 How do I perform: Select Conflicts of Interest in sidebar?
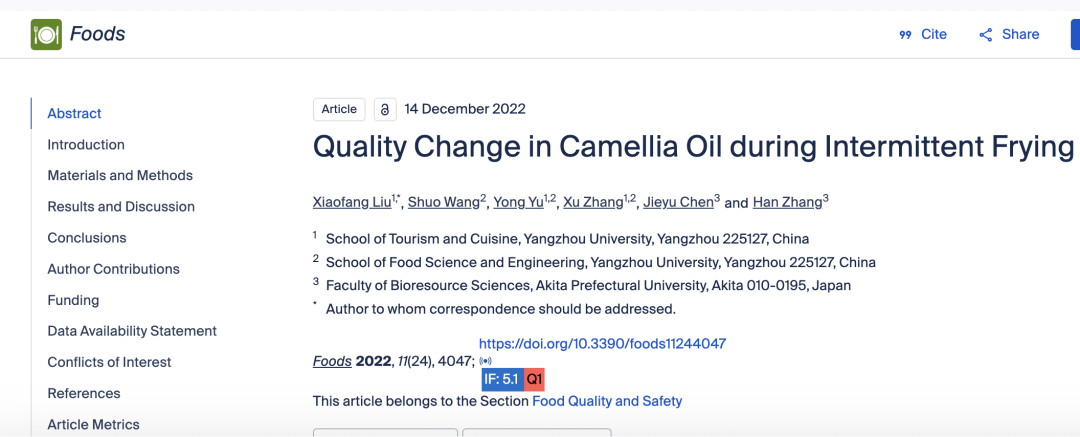tap(109, 363)
